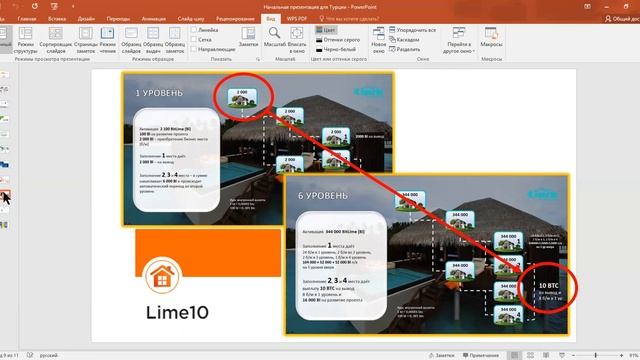Click the Tell Me search box
The image size is (640, 360).
[349, 19]
